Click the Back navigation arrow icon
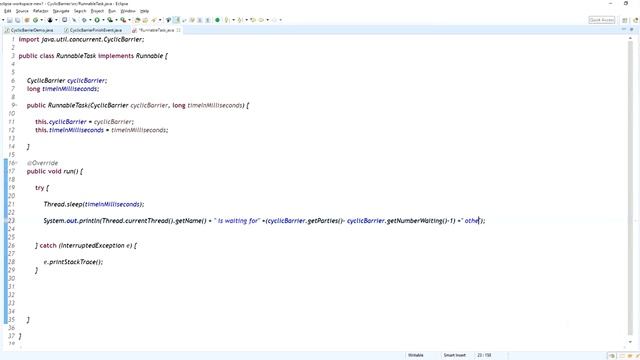This screenshot has height=360, width=640. click(x=261, y=20)
